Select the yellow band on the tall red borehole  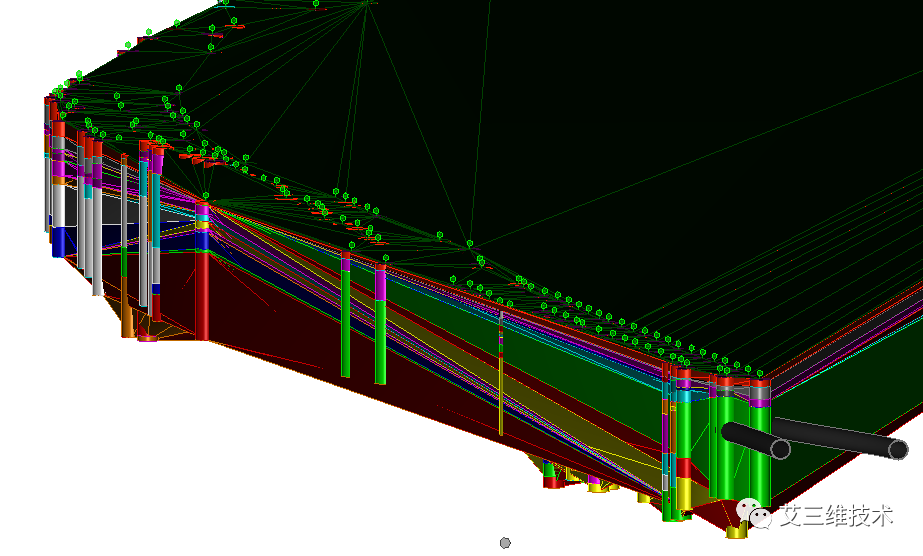pos(202,225)
